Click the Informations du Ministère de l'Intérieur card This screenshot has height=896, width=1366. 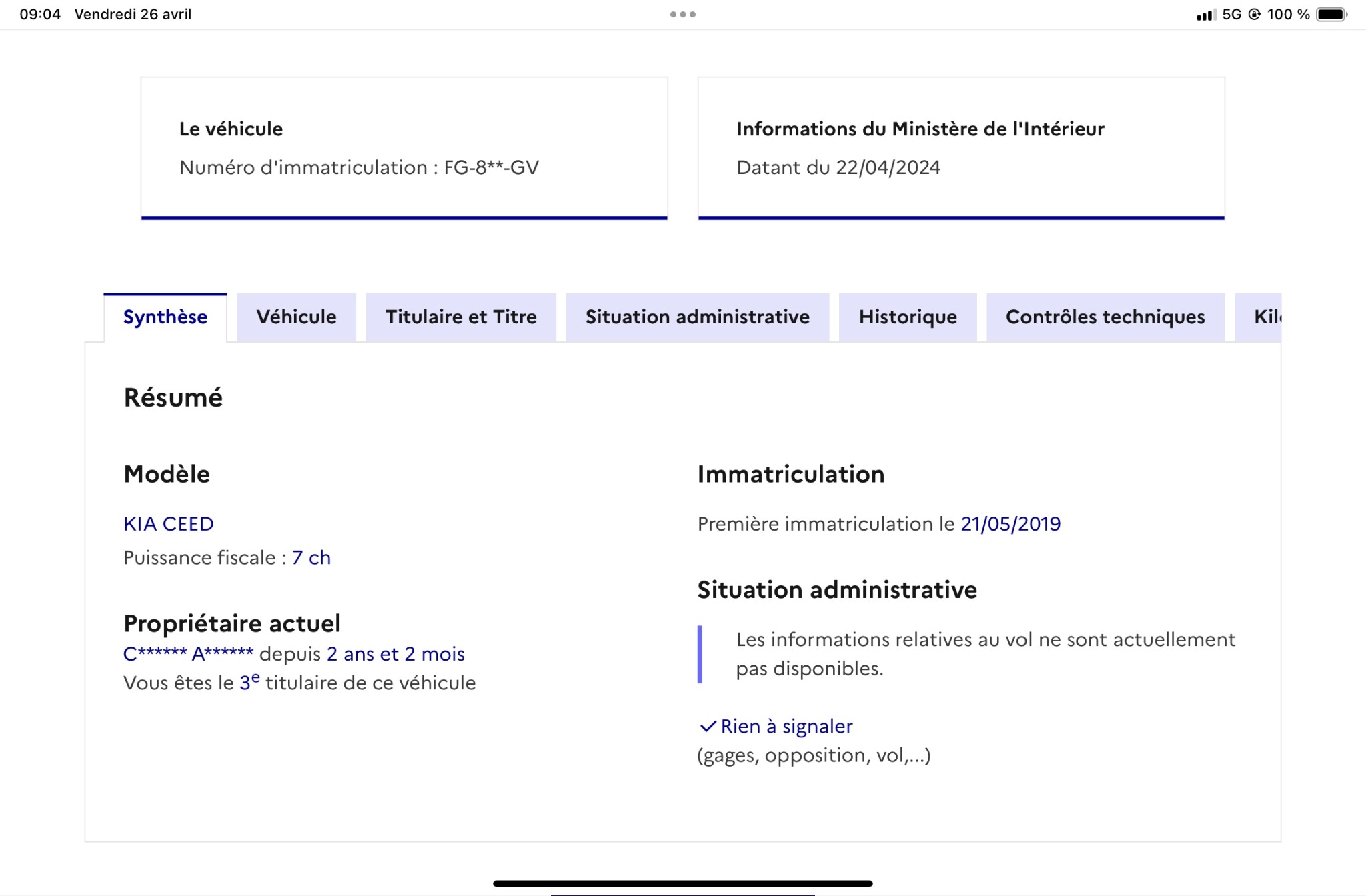[x=961, y=148]
